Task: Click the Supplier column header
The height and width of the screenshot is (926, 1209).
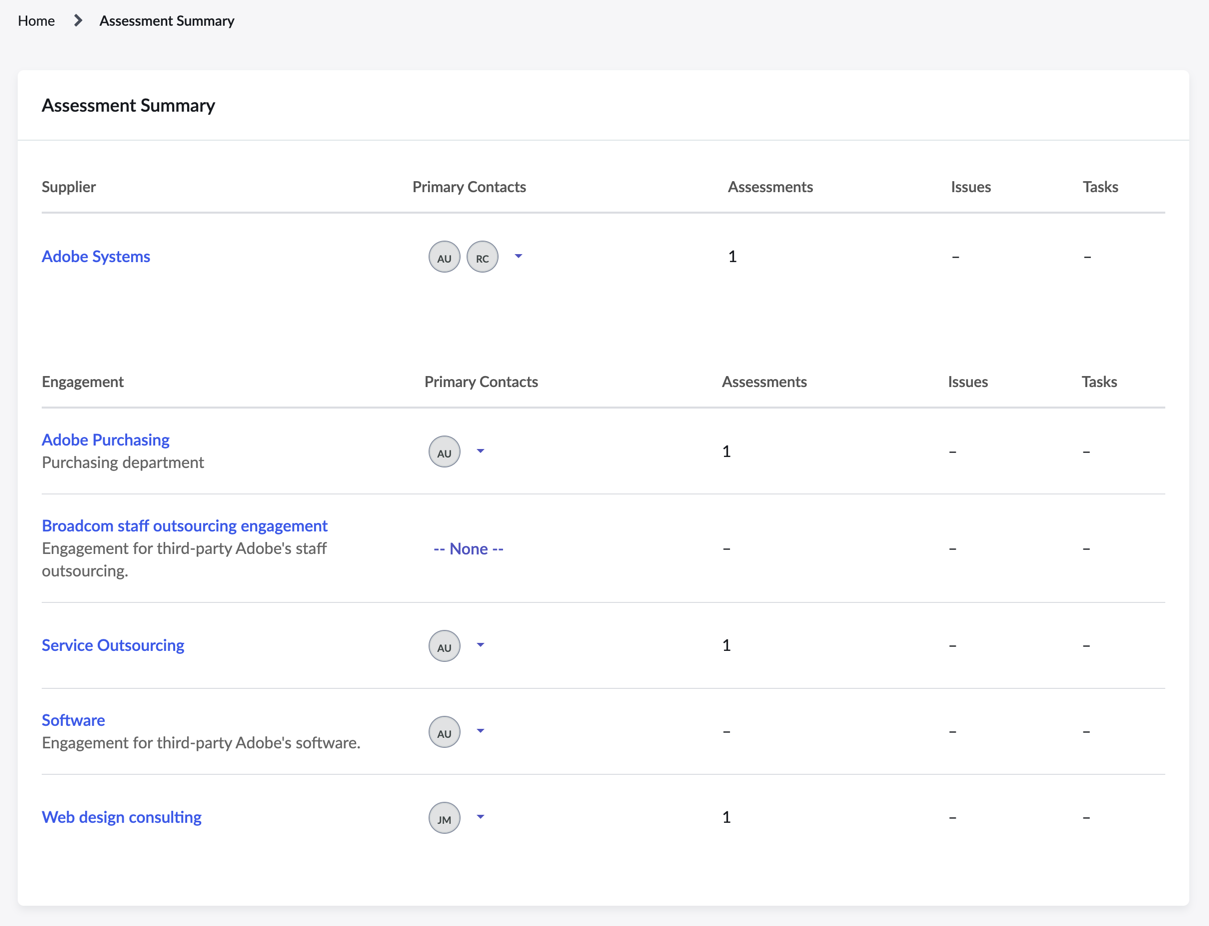Action: pos(69,186)
